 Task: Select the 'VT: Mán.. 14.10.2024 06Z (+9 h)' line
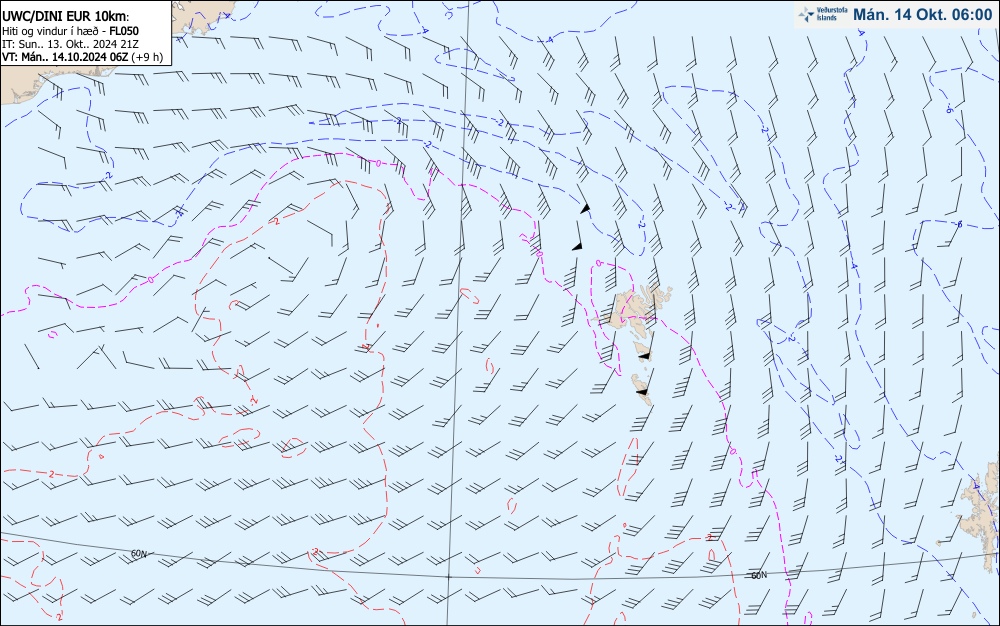coord(82,57)
